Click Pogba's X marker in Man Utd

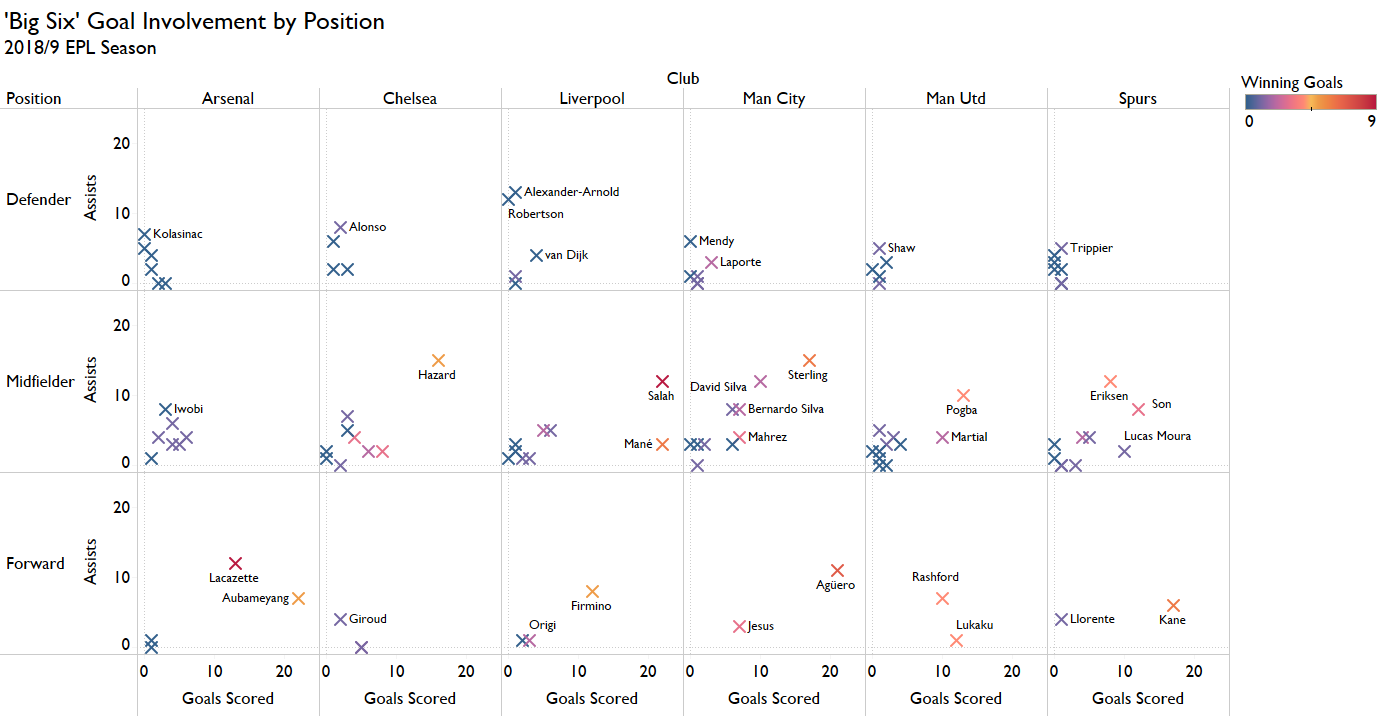point(963,396)
